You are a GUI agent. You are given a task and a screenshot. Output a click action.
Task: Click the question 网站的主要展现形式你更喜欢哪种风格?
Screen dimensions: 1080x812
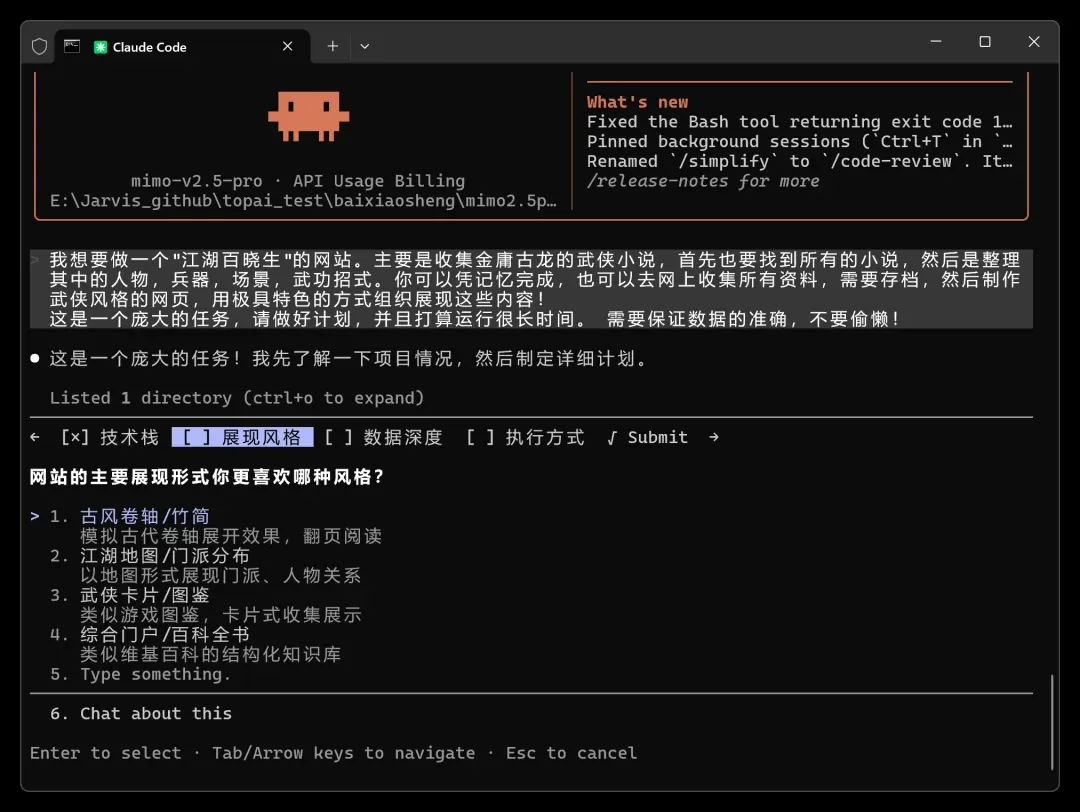(207, 477)
